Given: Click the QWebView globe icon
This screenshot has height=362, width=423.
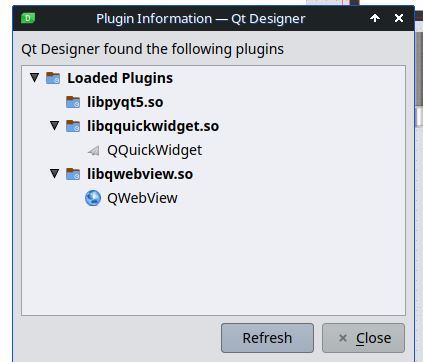Looking at the screenshot, I should 93,198.
